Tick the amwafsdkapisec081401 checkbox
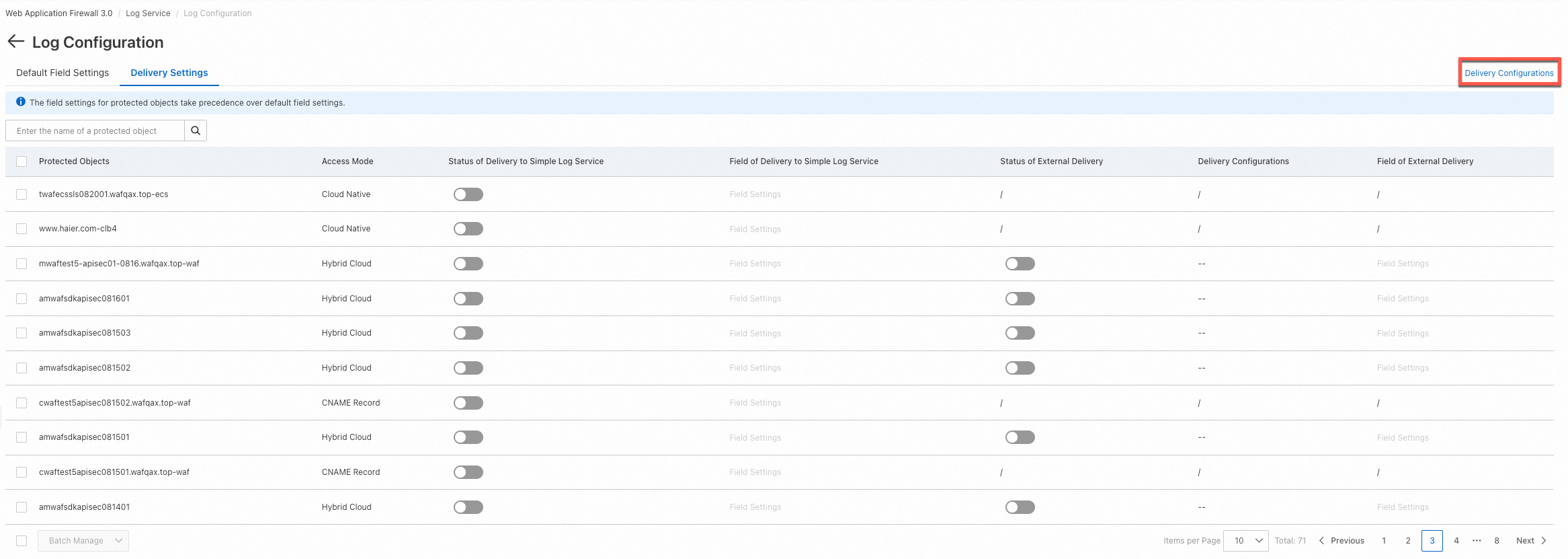 [22, 507]
